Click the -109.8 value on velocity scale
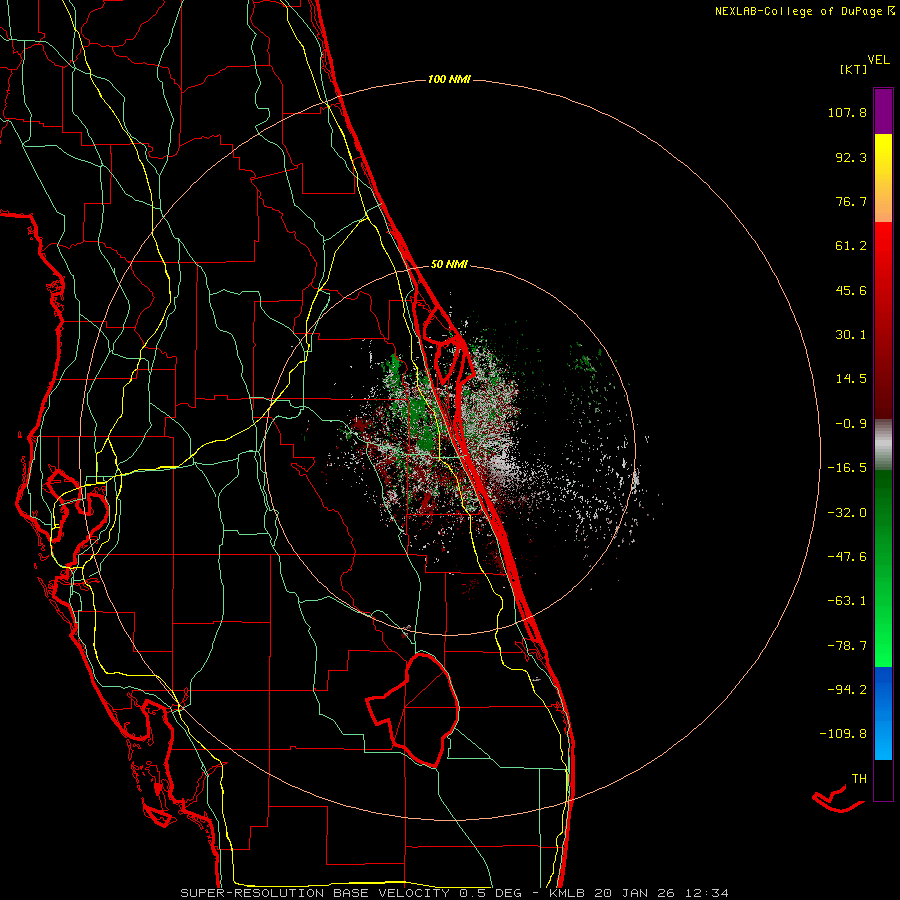Viewport: 900px width, 900px height. (x=843, y=734)
